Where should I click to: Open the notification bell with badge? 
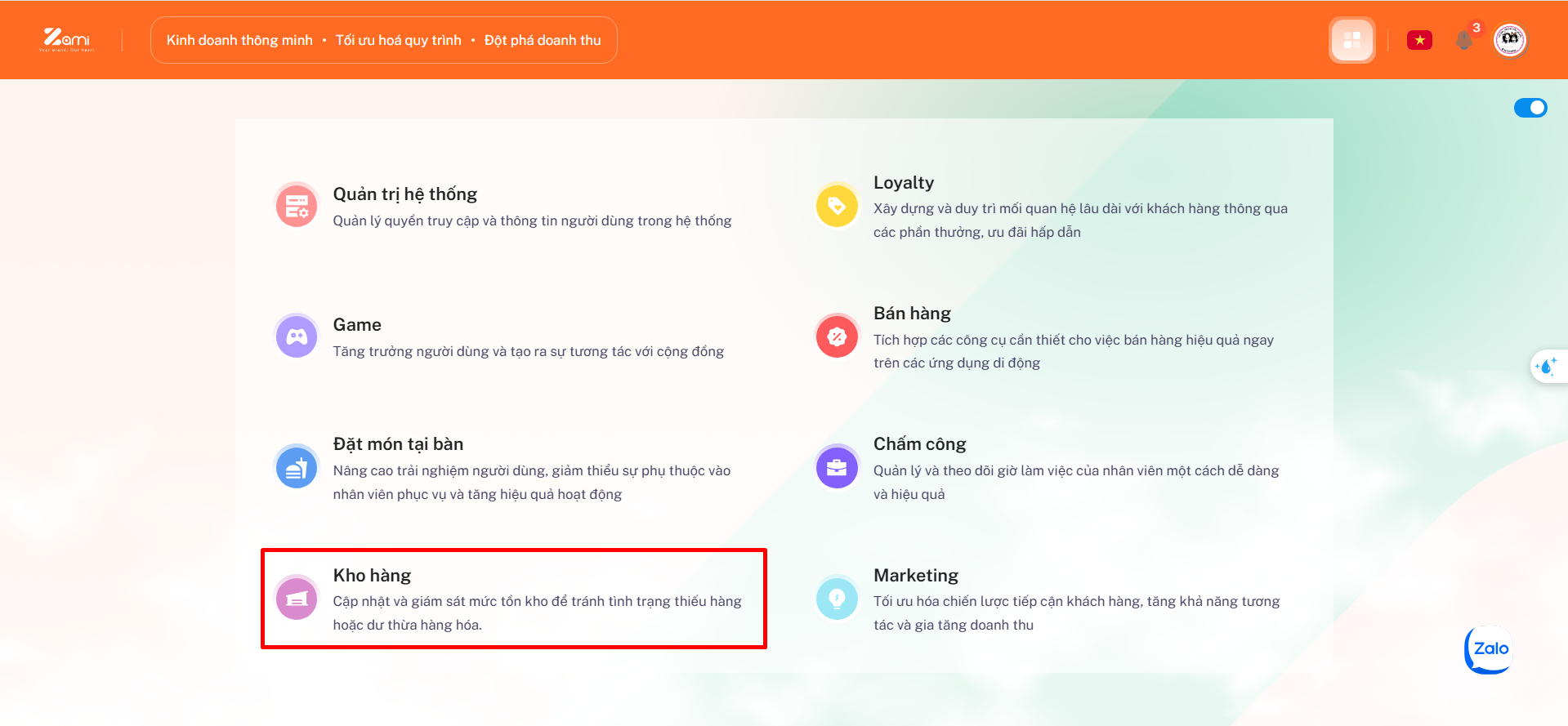(x=1465, y=39)
